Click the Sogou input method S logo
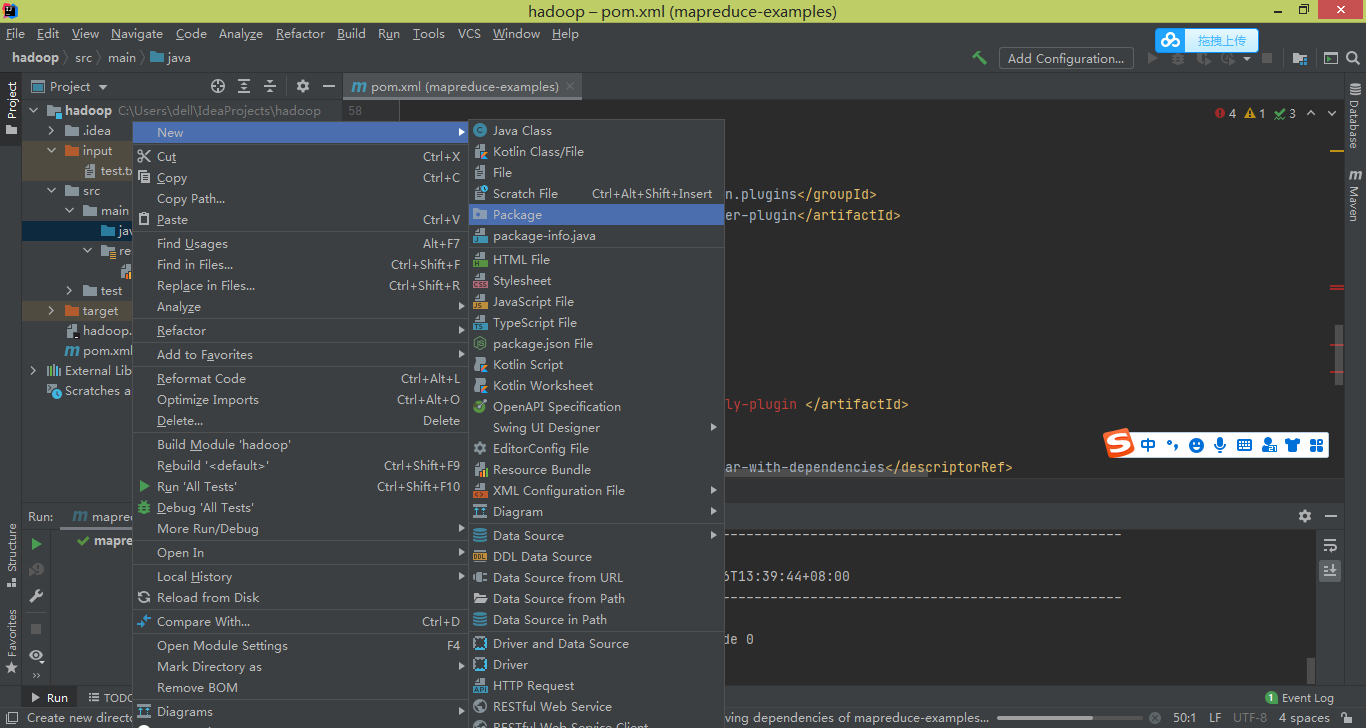The width and height of the screenshot is (1366, 728). click(x=1119, y=444)
